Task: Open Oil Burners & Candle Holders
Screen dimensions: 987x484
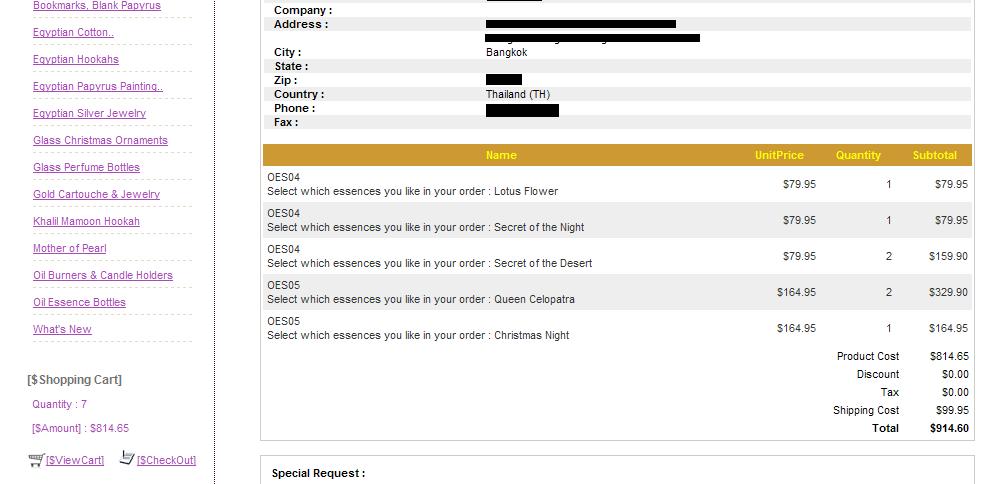Action: coord(103,276)
